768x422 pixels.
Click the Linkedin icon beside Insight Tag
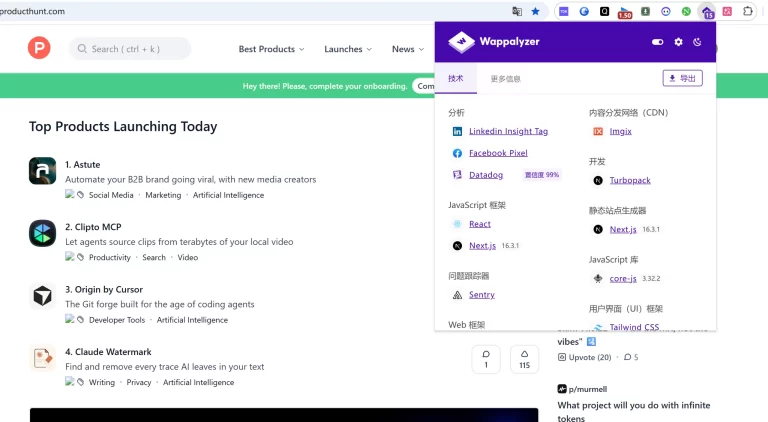[x=457, y=131]
